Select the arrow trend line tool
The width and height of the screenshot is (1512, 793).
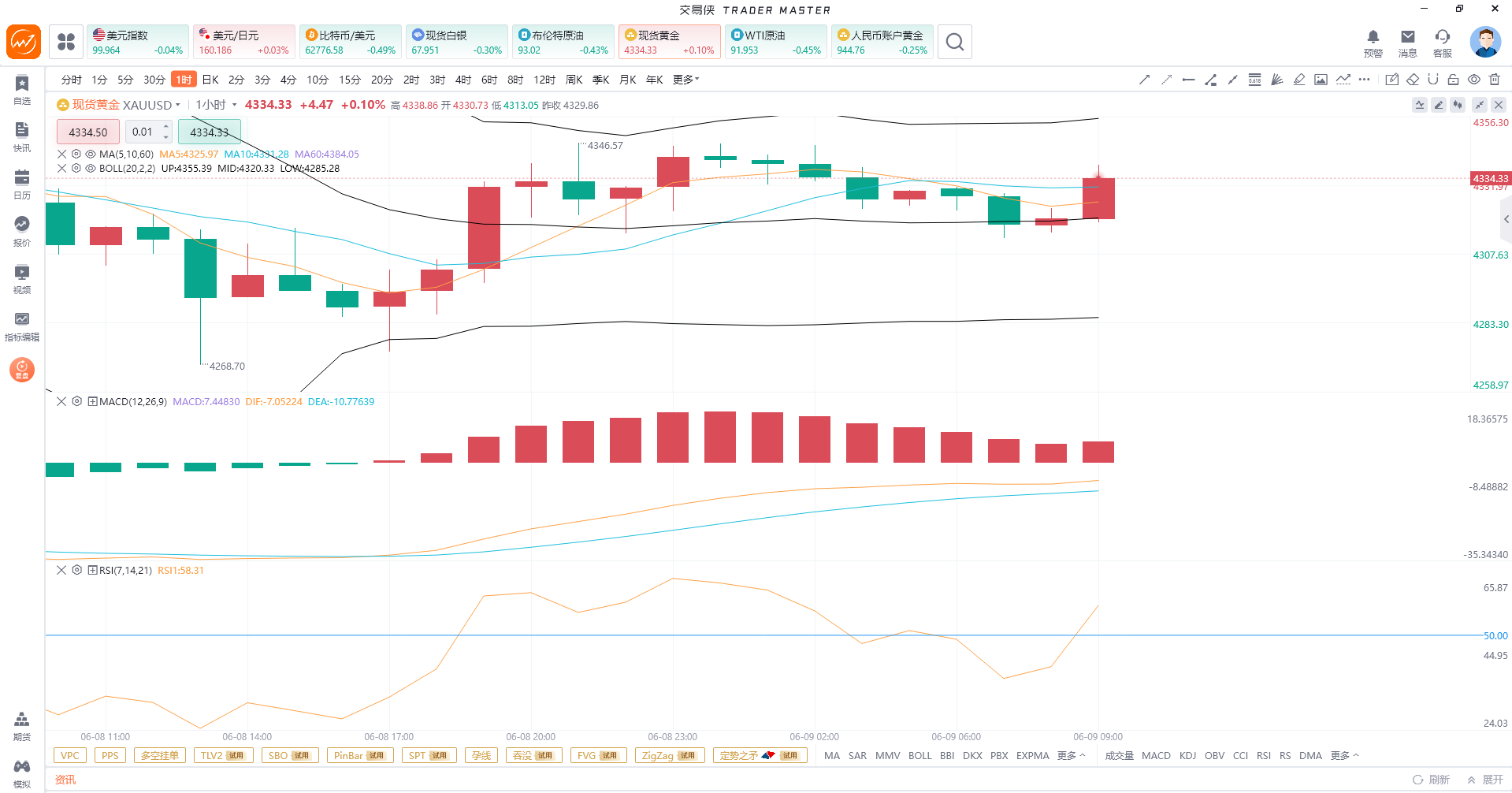[1144, 80]
